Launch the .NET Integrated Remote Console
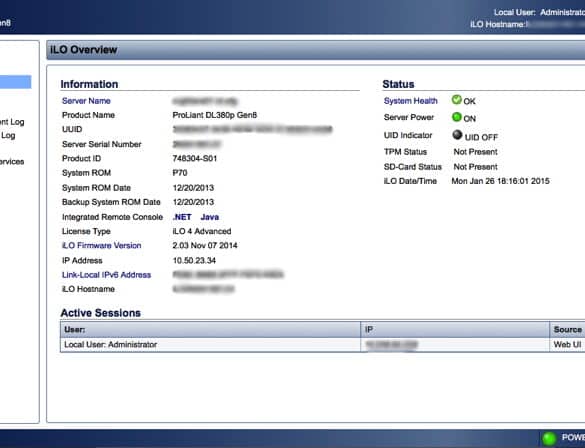 [x=182, y=217]
